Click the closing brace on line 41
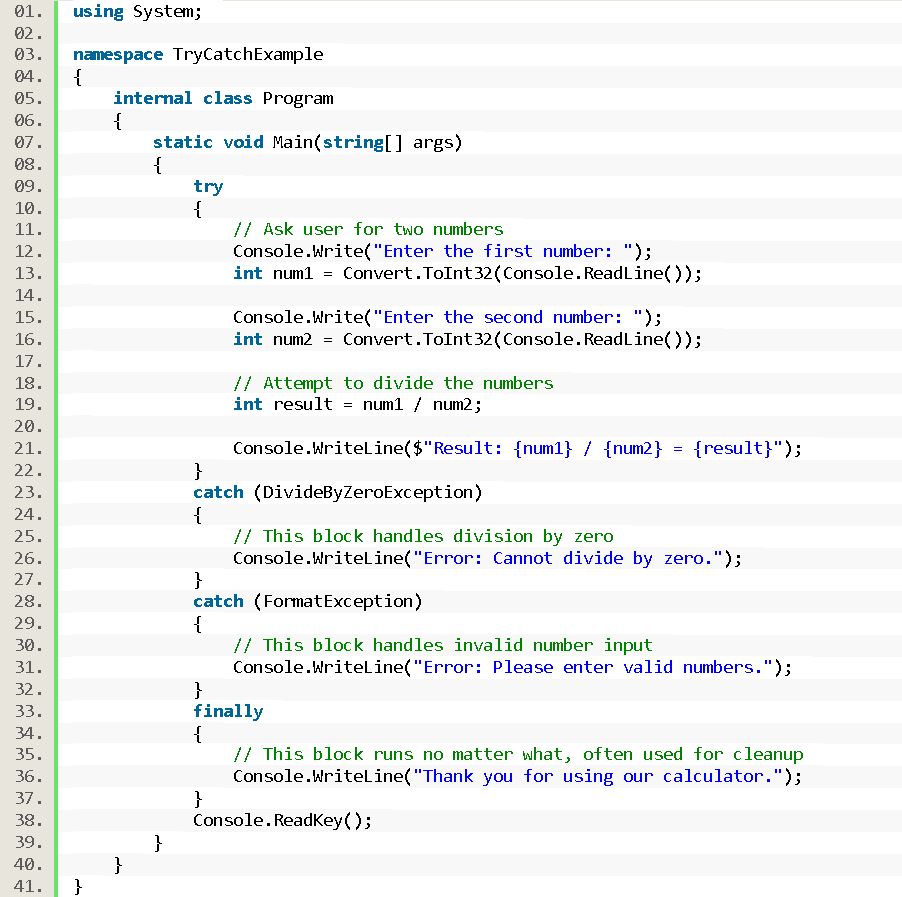Image resolution: width=902 pixels, height=897 pixels. click(76, 885)
